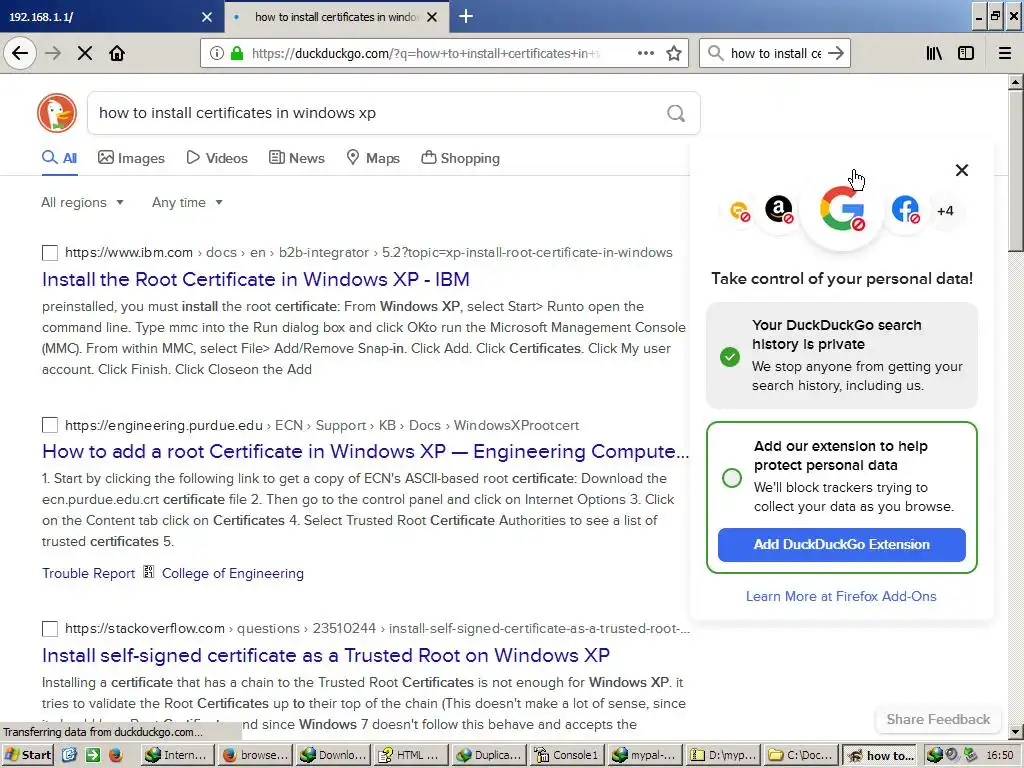The image size is (1024, 768).
Task: Switch to the HTML taskbar window
Action: coord(411,755)
